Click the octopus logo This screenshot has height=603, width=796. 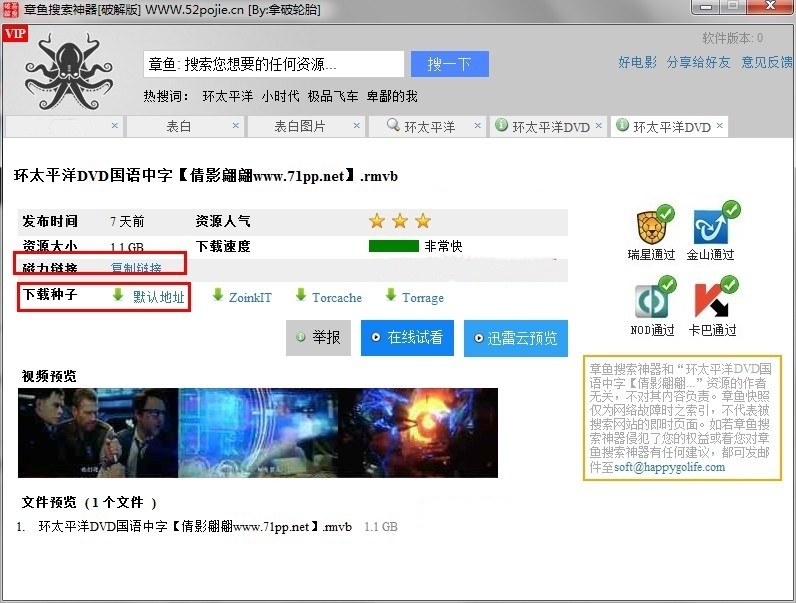tap(69, 71)
